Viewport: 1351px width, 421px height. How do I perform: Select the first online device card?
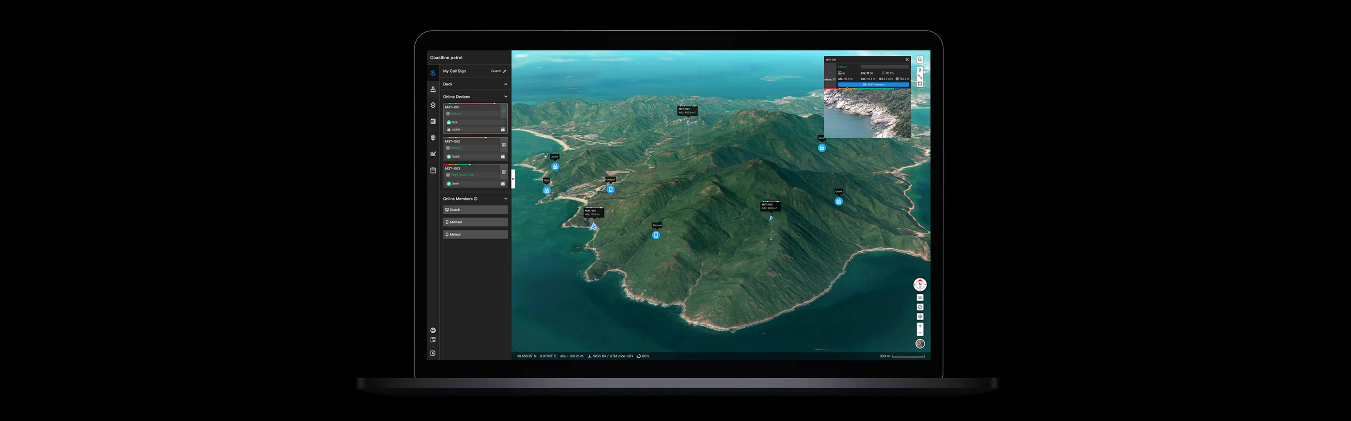click(474, 118)
